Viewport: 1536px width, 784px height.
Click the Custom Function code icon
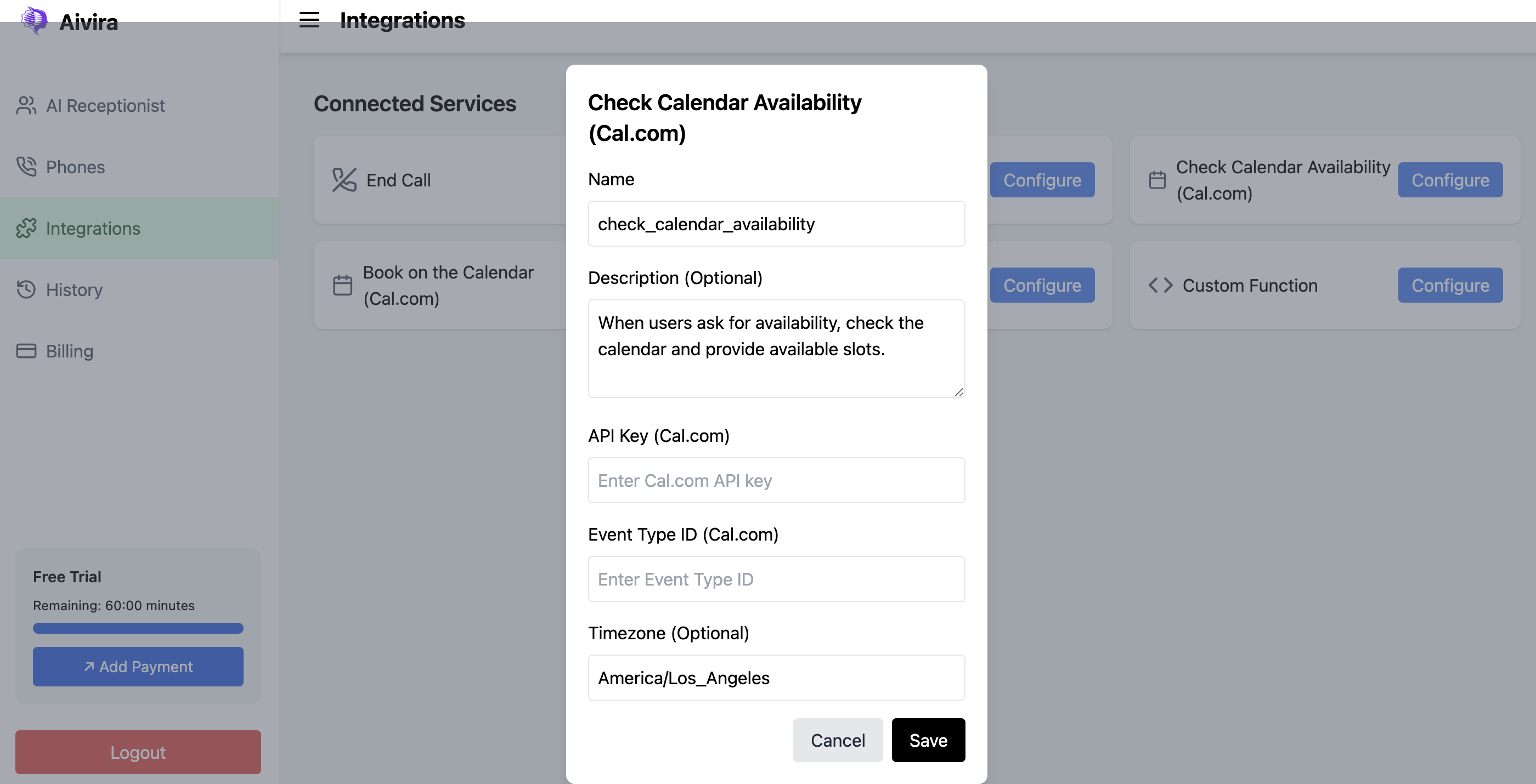pyautogui.click(x=1160, y=285)
